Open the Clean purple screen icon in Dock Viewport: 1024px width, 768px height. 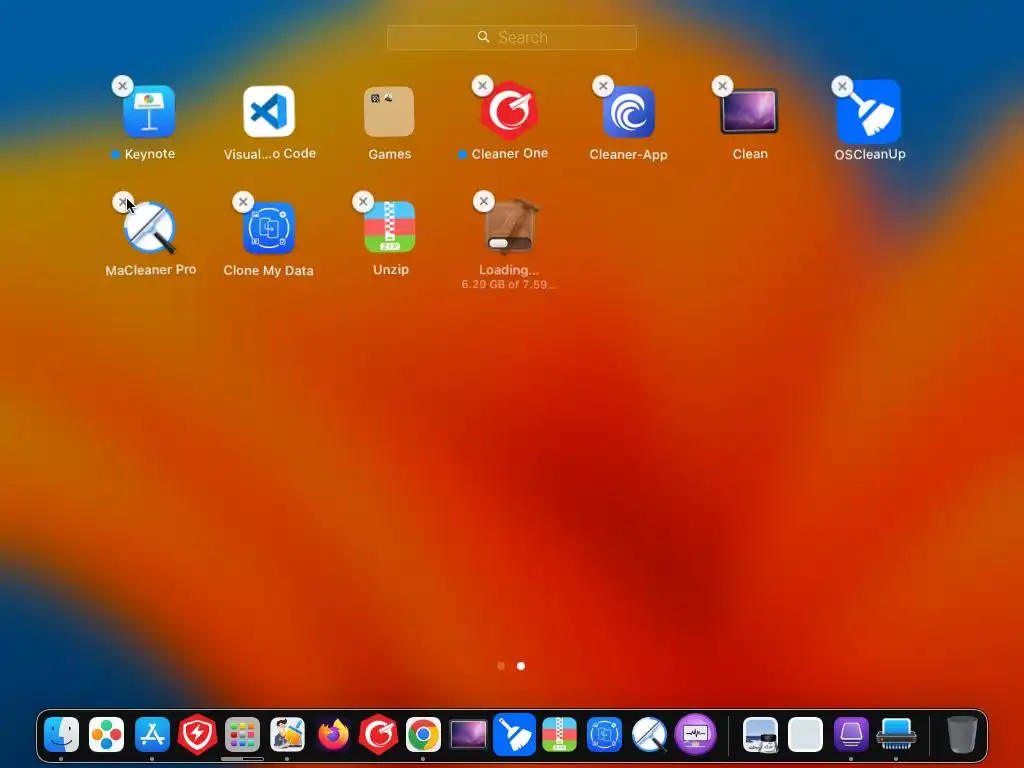coord(468,735)
